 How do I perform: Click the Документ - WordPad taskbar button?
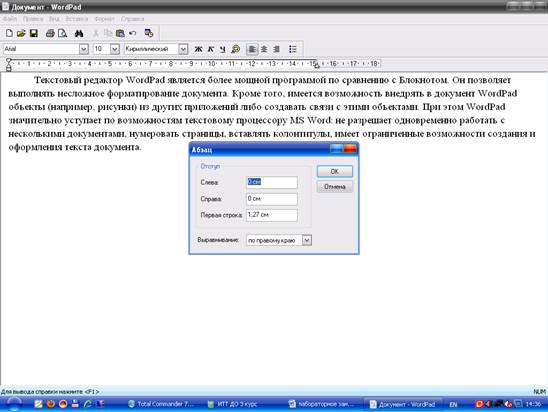[403, 404]
